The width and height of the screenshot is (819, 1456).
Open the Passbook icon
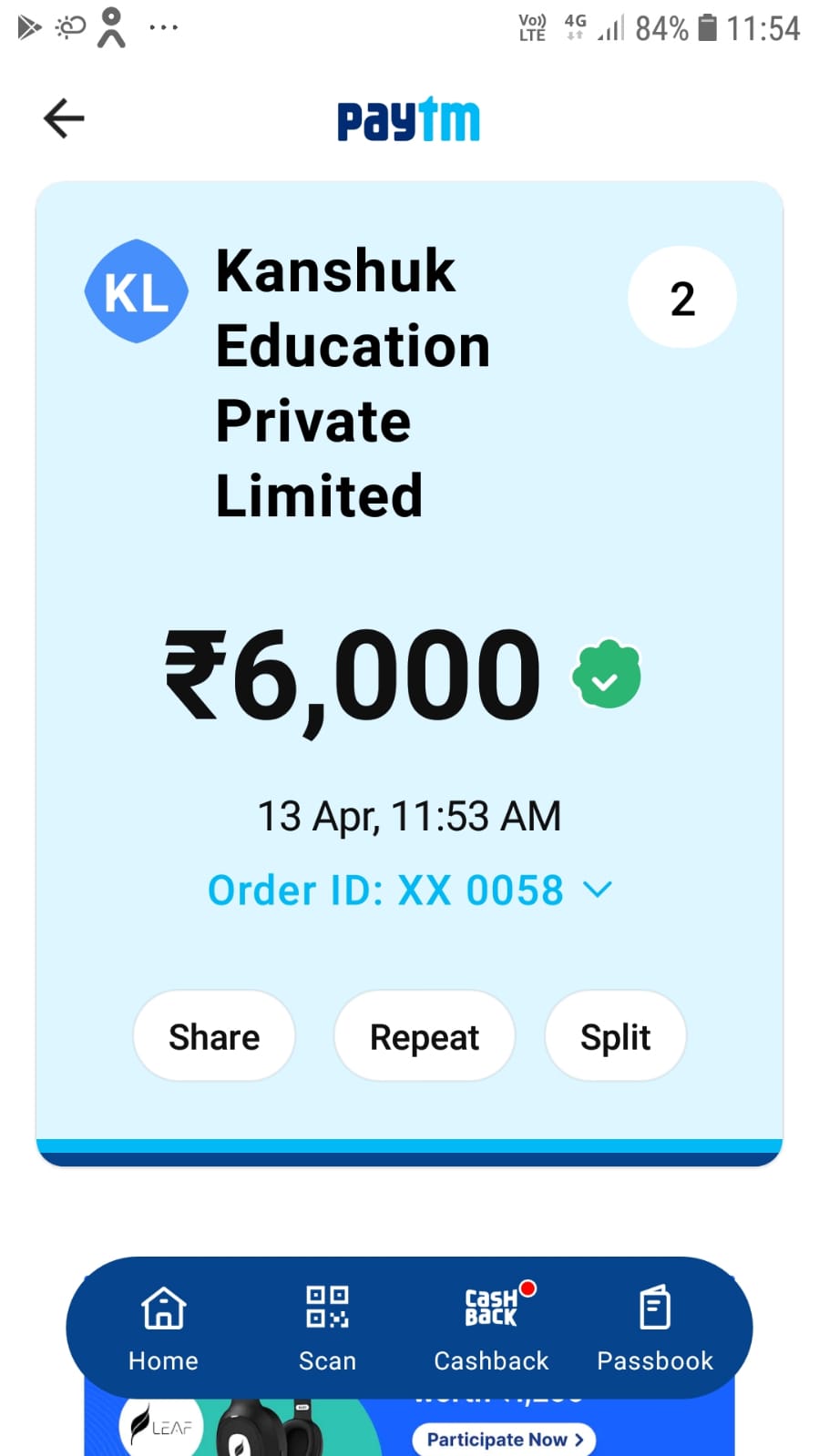[x=654, y=1308]
